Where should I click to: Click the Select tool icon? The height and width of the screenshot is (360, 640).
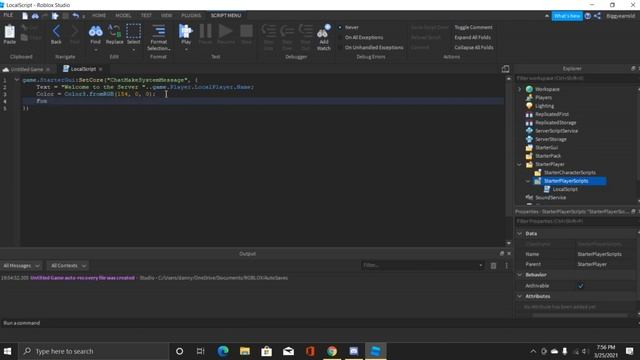(133, 31)
